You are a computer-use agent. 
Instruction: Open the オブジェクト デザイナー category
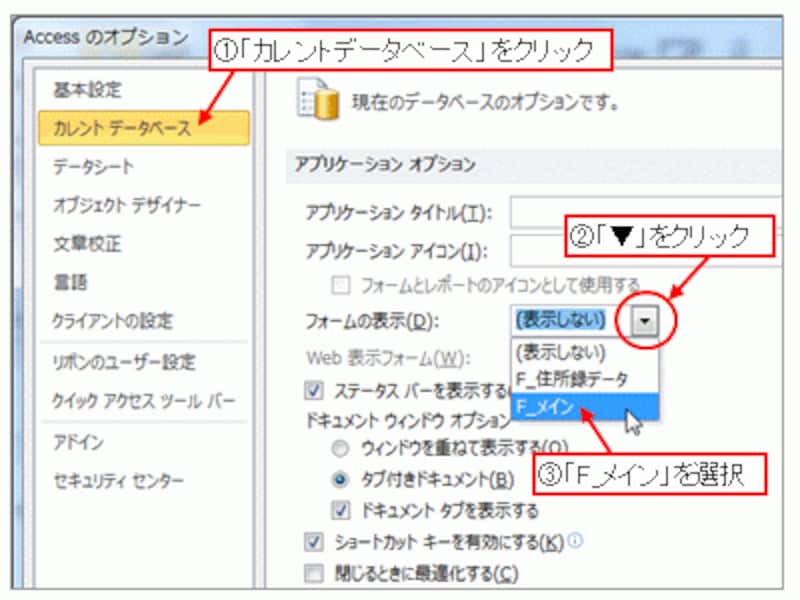pos(127,205)
